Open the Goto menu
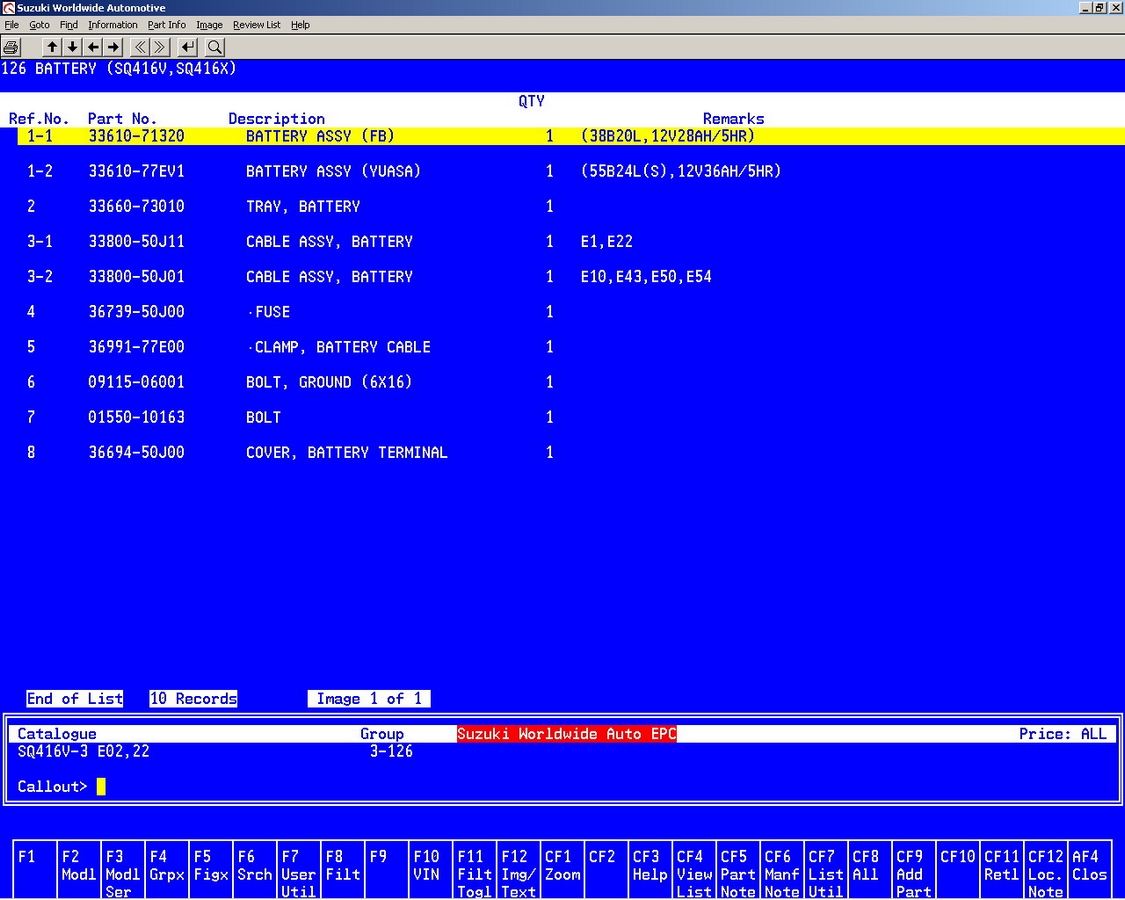This screenshot has height=900, width=1125. 39,24
